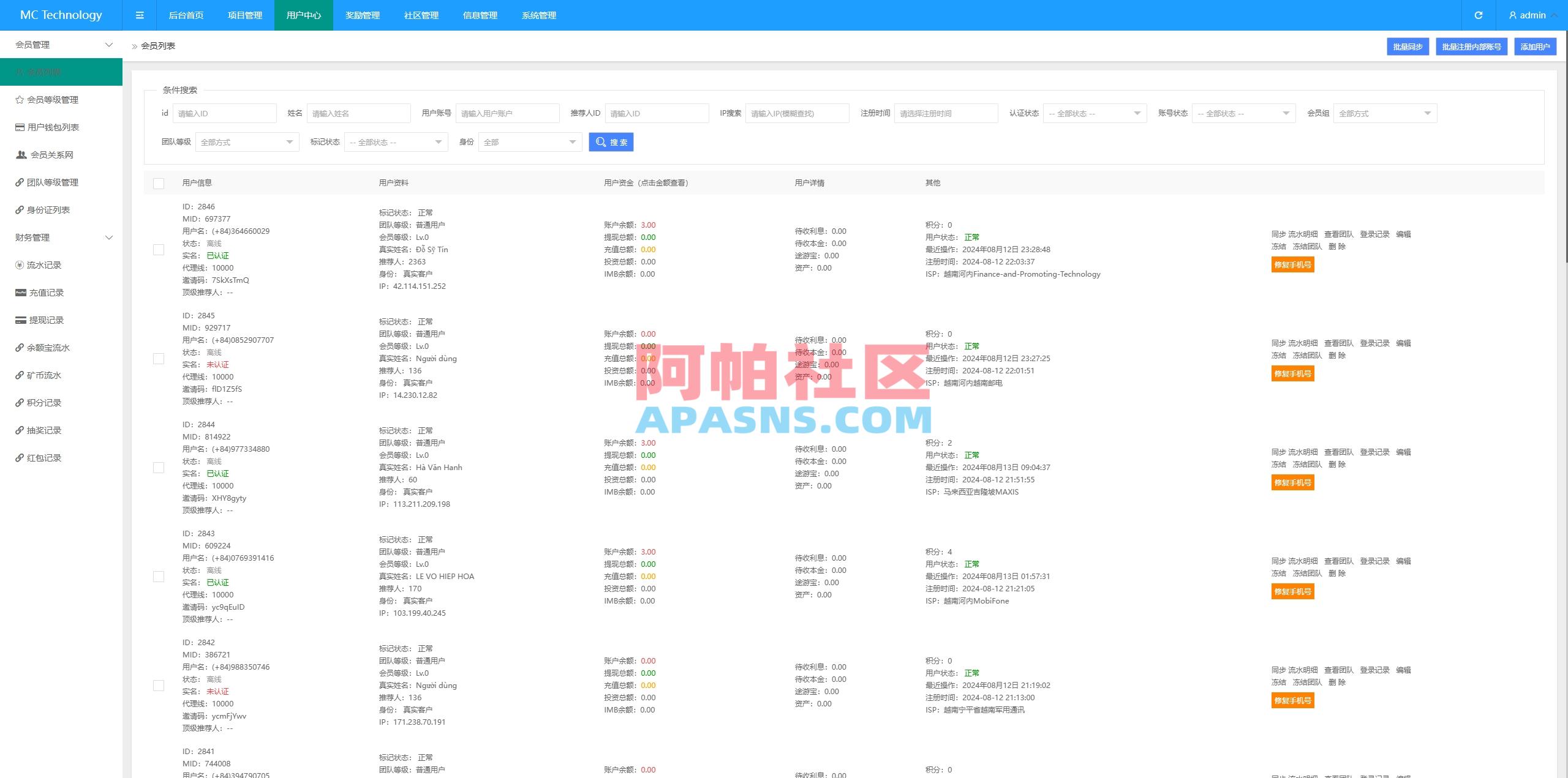
Task: Click the refresh icon in the top bar
Action: (1479, 15)
